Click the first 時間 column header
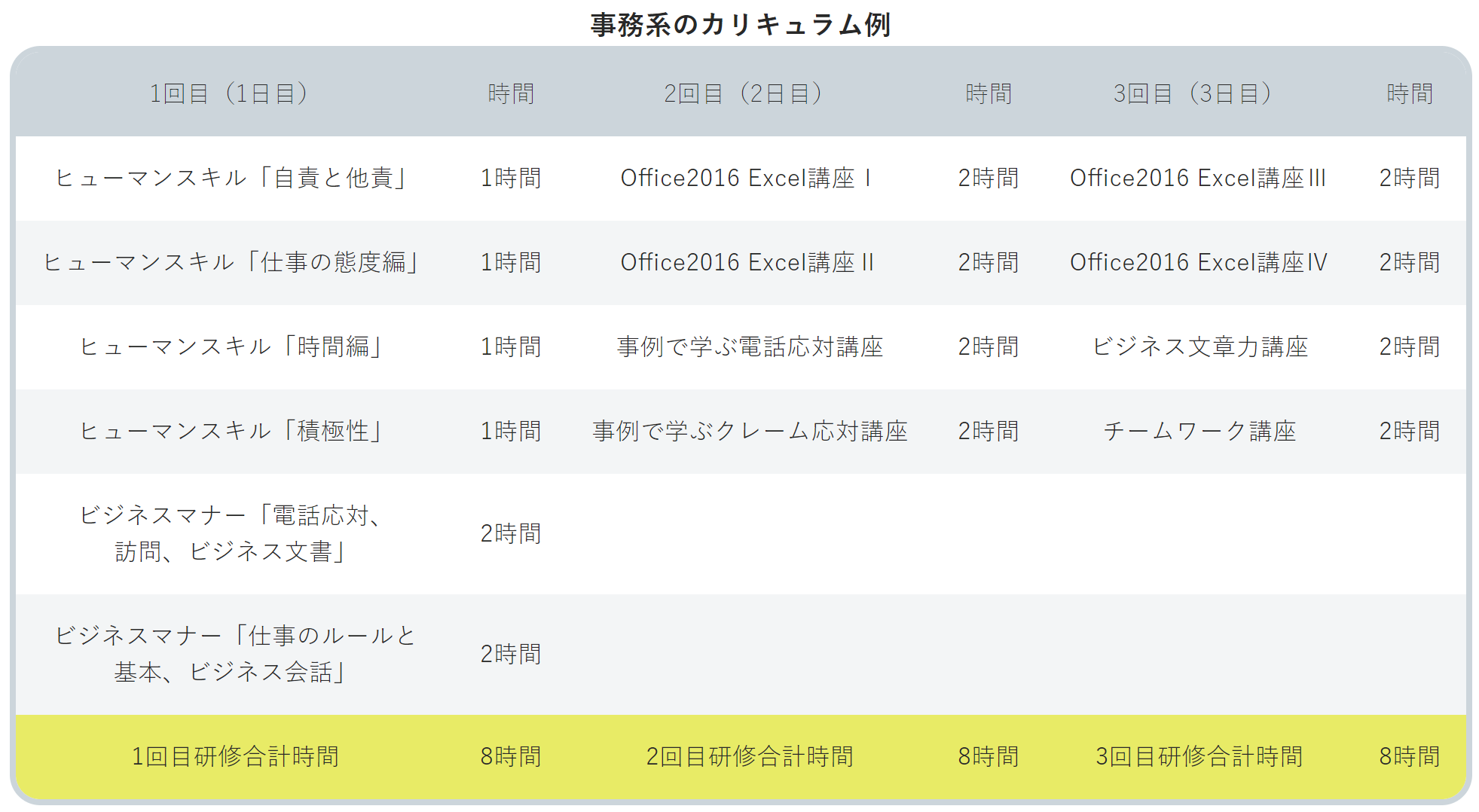 (512, 93)
